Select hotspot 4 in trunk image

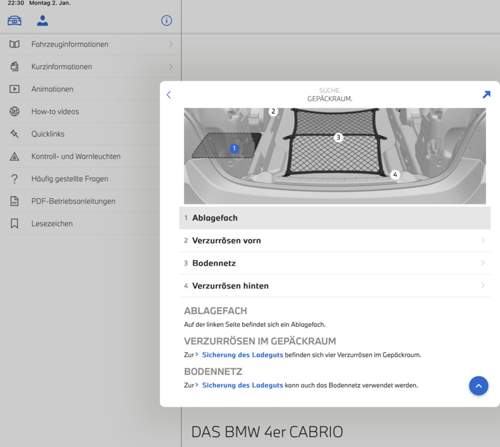tap(395, 174)
